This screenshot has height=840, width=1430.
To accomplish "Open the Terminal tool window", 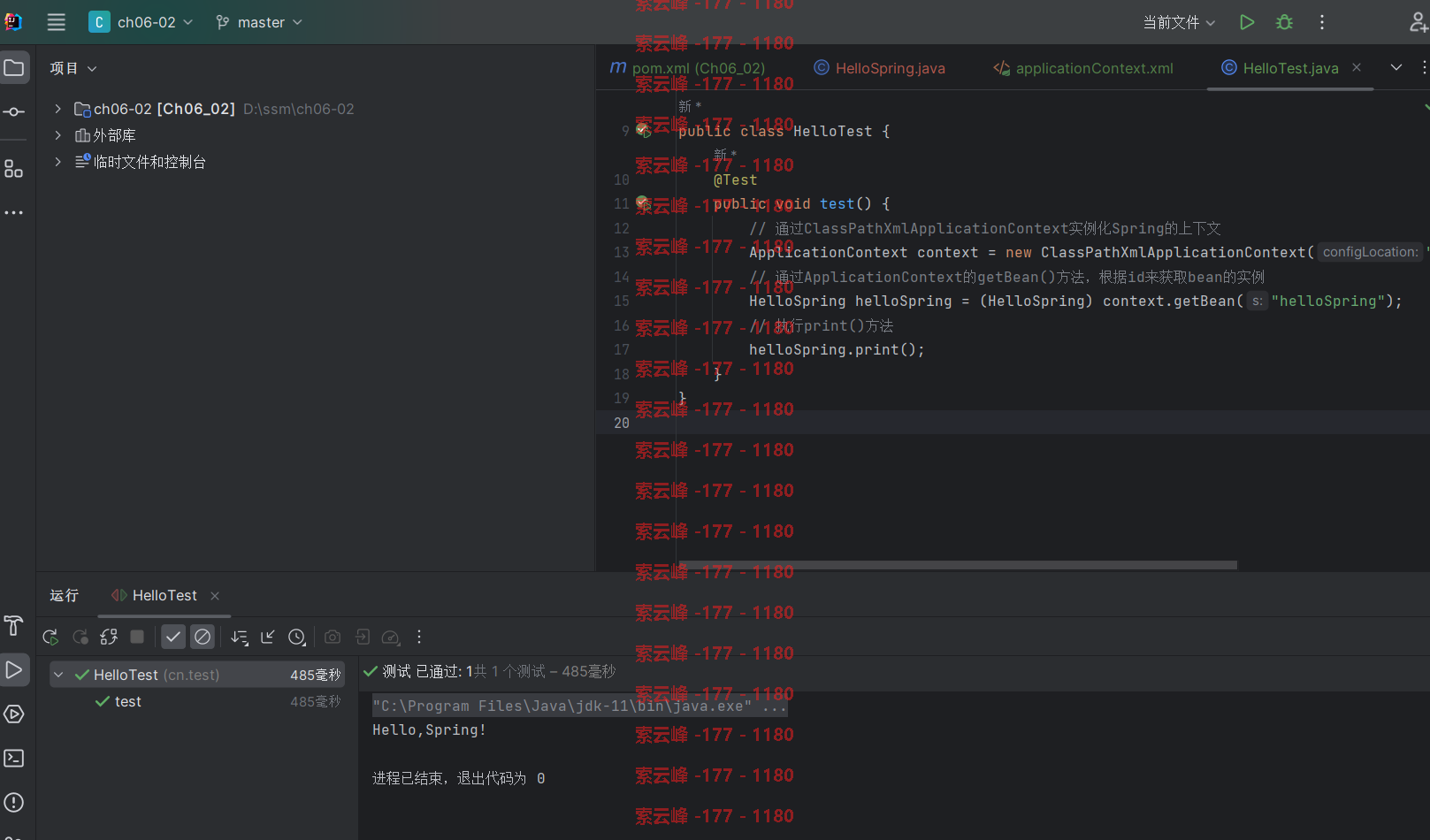I will (14, 758).
